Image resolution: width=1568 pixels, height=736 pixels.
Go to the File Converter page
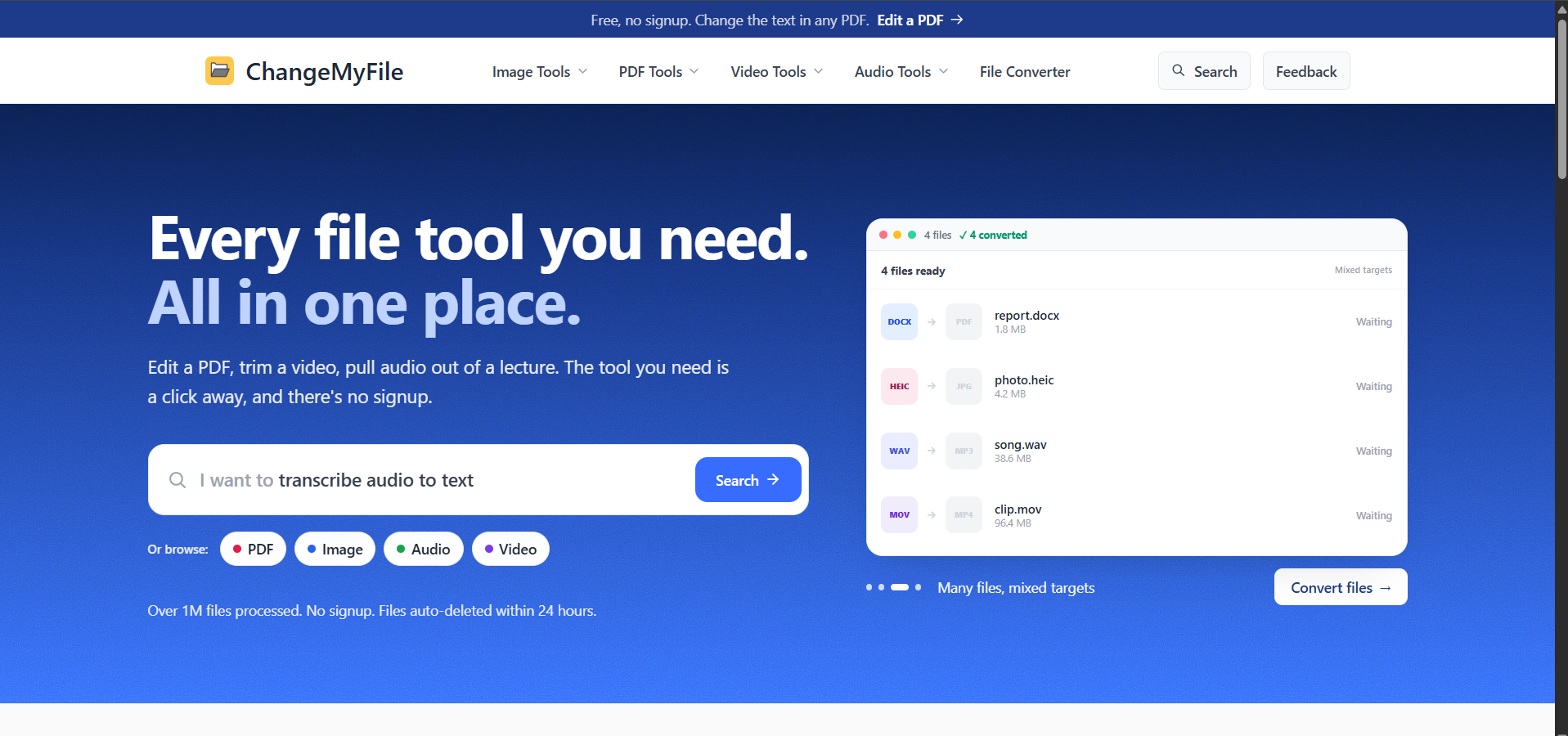tap(1025, 72)
